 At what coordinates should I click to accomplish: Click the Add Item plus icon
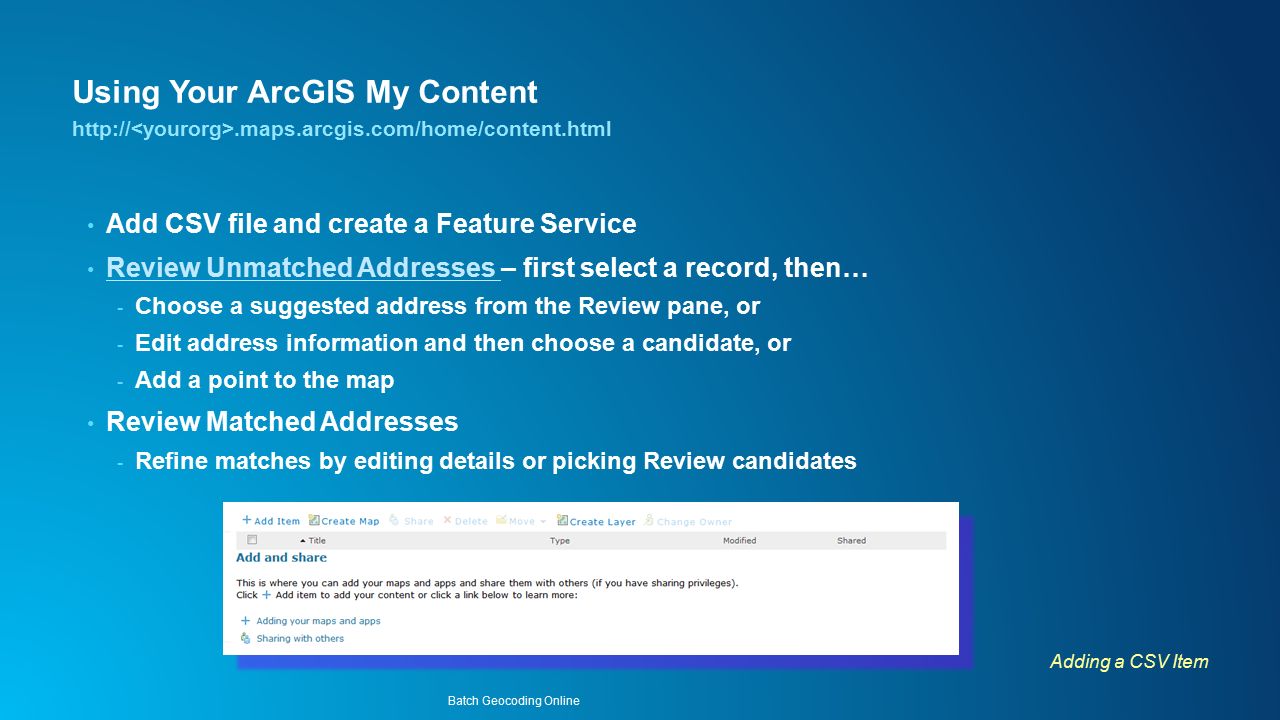tap(247, 520)
